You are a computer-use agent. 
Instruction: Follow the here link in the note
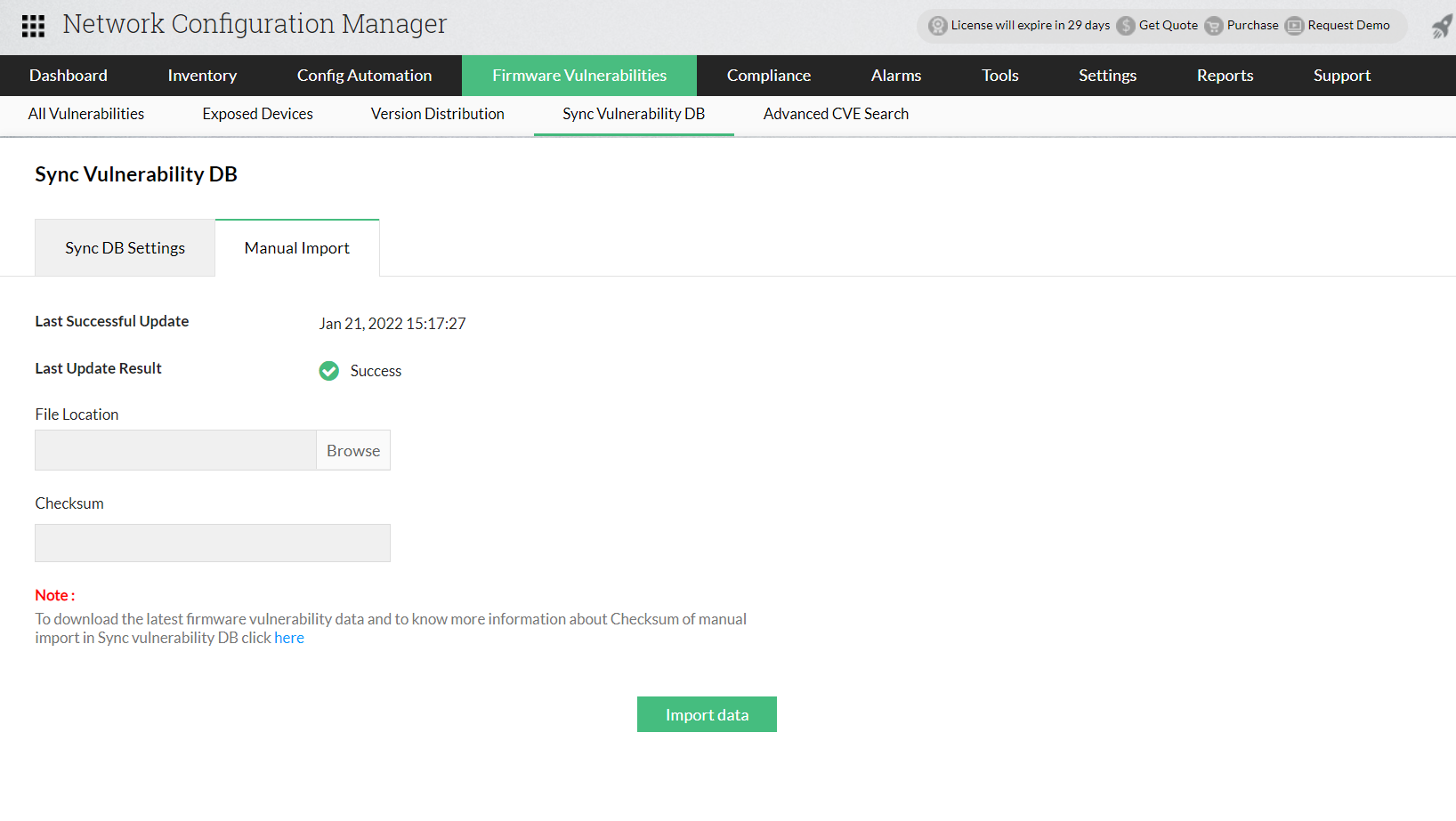[x=289, y=638]
